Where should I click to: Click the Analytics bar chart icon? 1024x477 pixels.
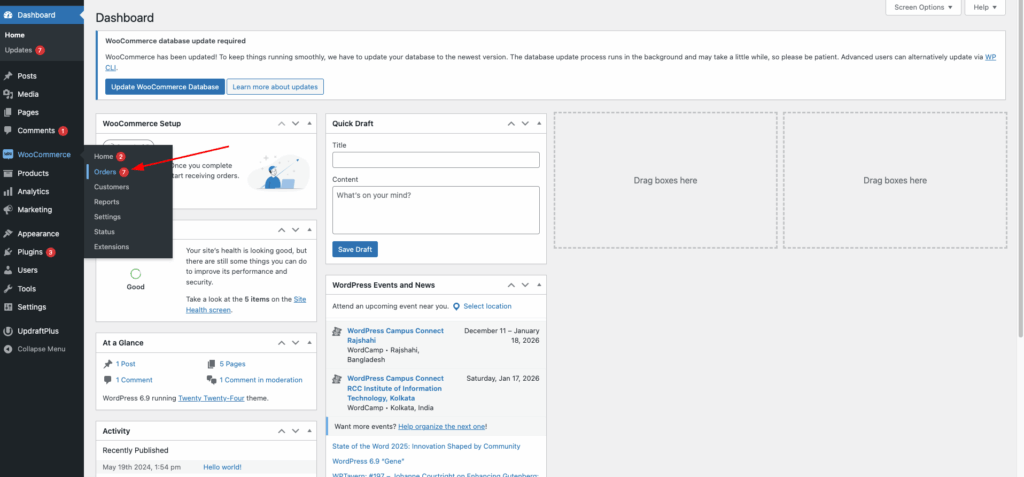[8, 191]
